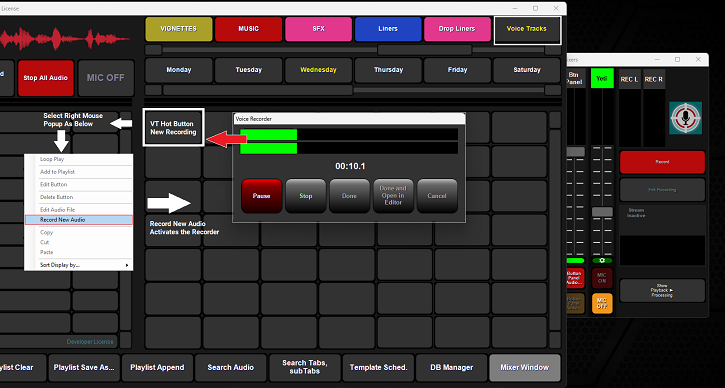Select Record New Audio menu entry
Image resolution: width=725 pixels, height=388 pixels.
pos(79,220)
